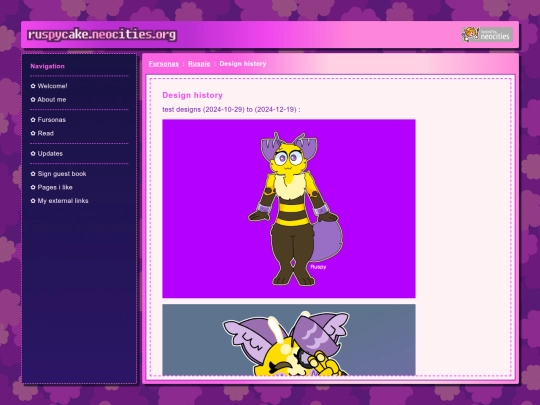
Task: Click the Design history breadcrumb text
Action: pyautogui.click(x=243, y=64)
